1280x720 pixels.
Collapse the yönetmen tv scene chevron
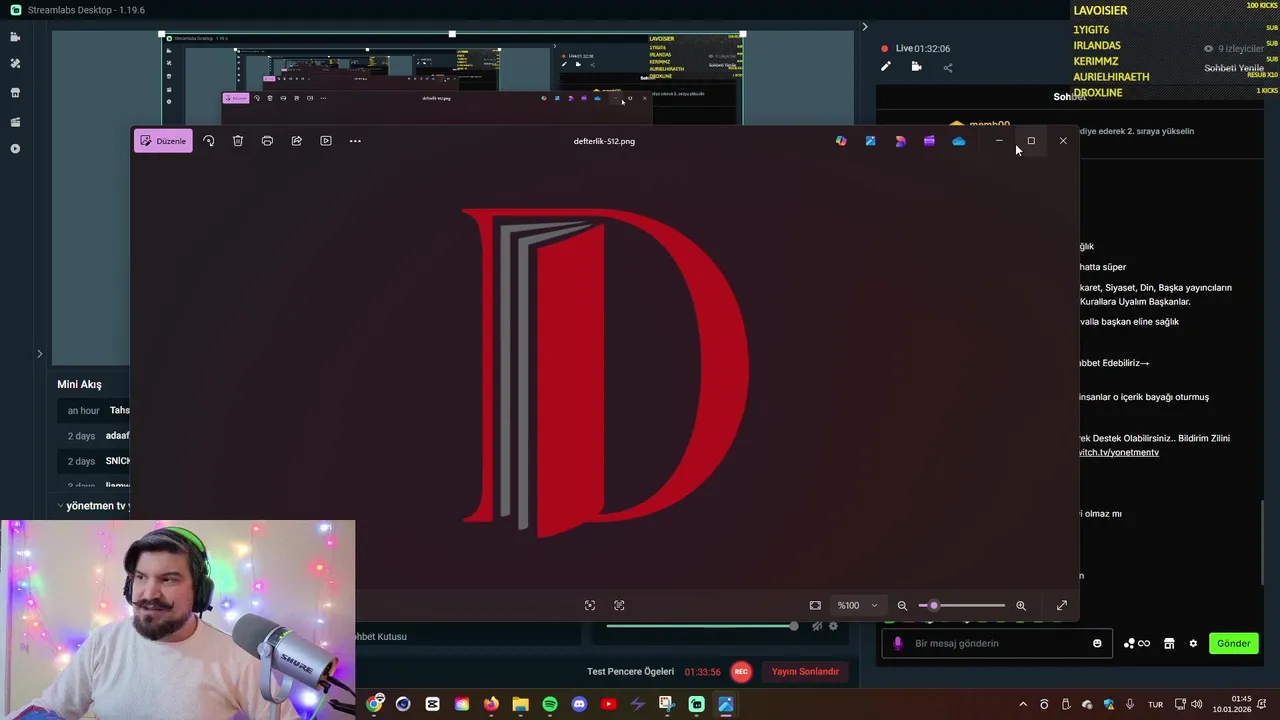pyautogui.click(x=60, y=506)
